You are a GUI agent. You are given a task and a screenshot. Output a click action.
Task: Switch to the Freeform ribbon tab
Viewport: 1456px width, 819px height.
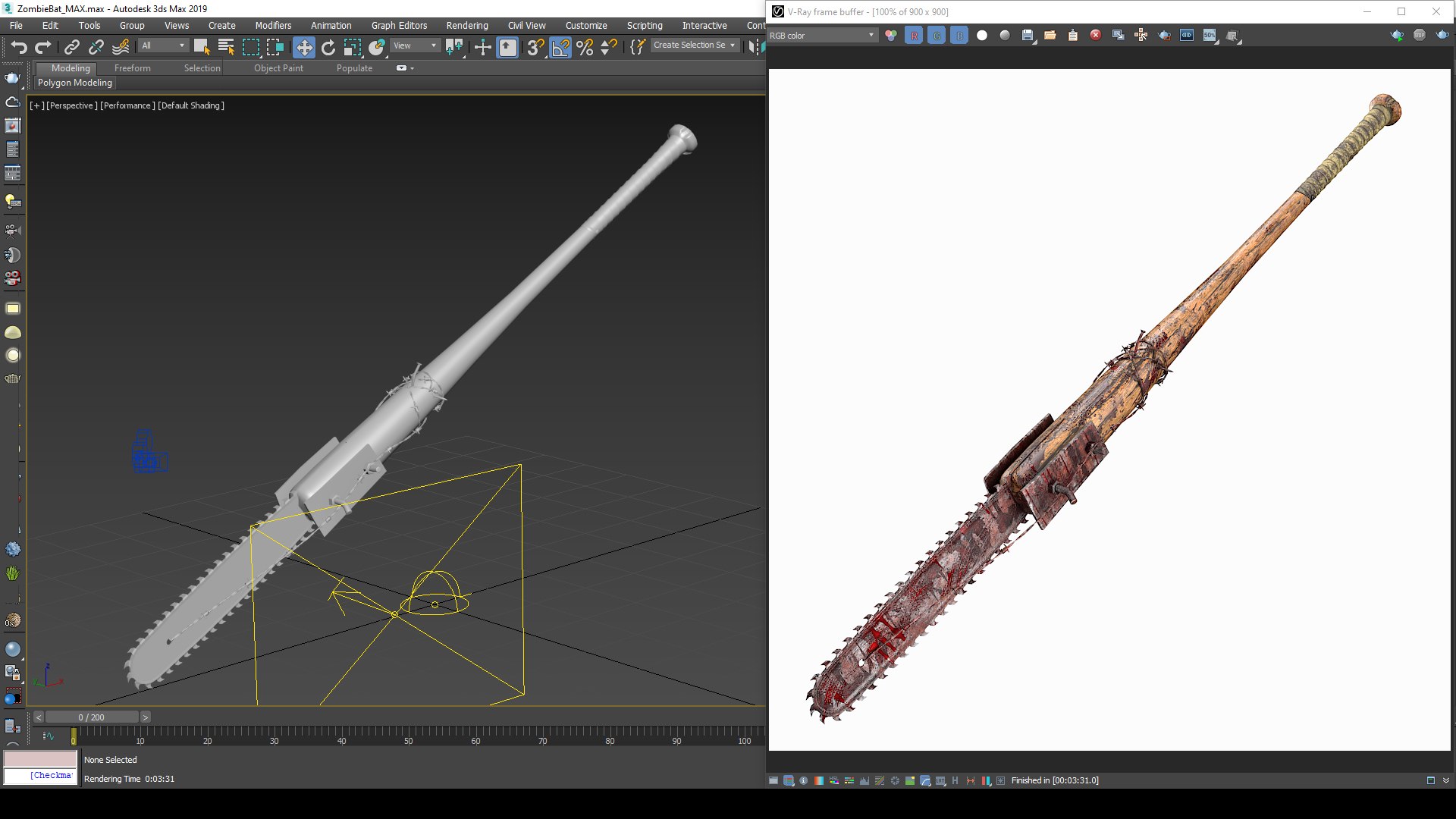point(133,68)
